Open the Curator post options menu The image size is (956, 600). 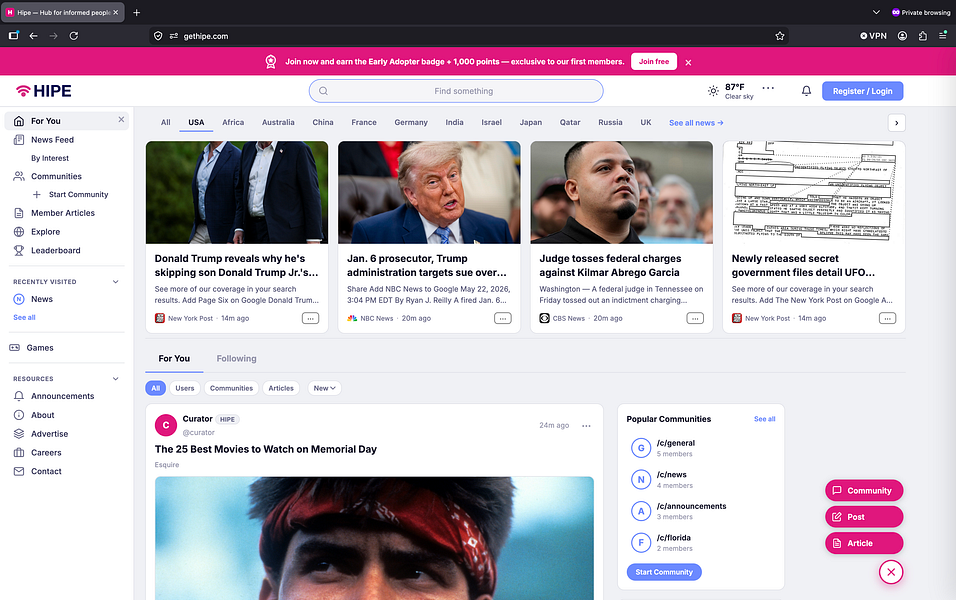click(x=586, y=426)
